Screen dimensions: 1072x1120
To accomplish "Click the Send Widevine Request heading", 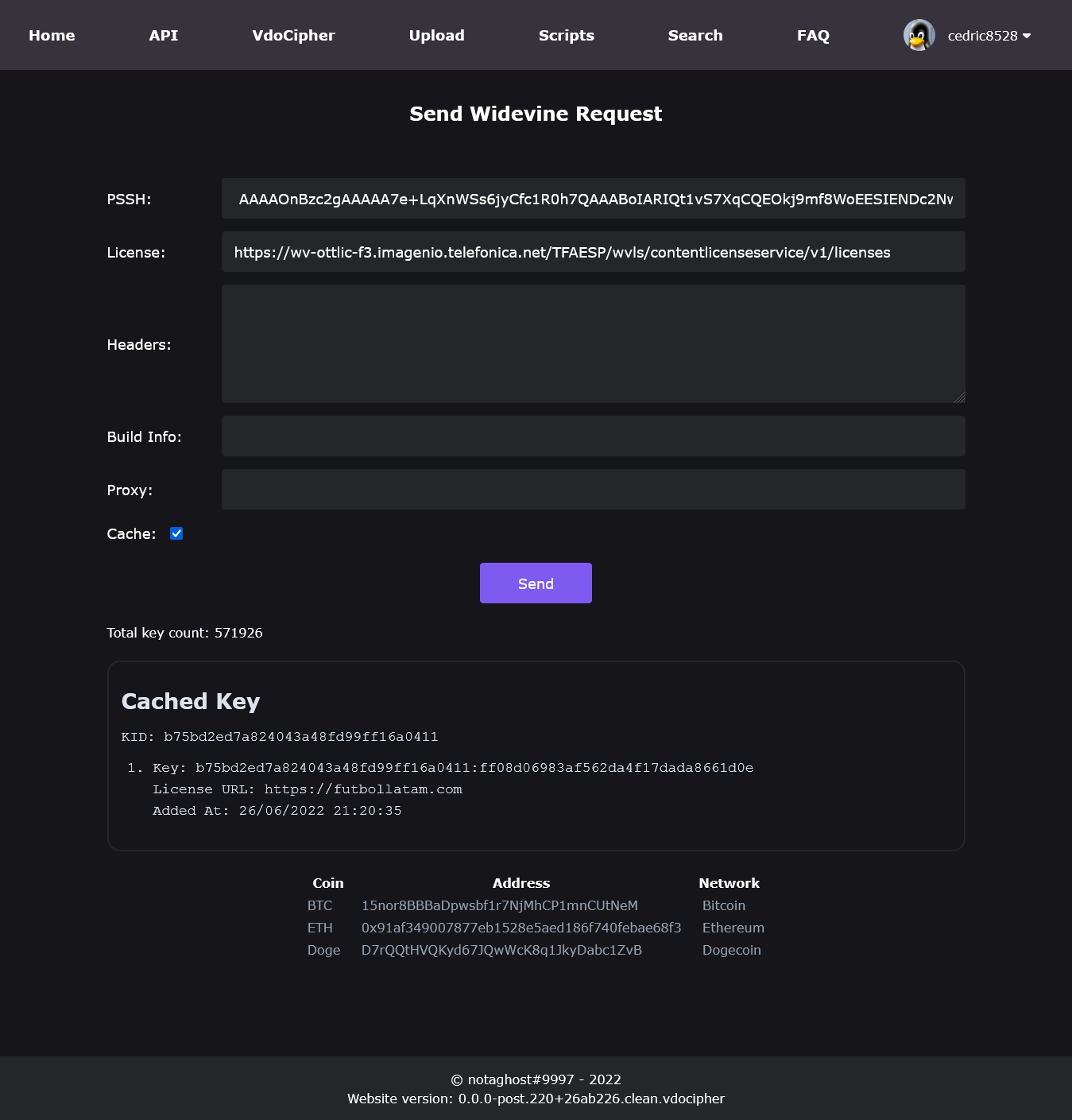I will click(x=536, y=114).
